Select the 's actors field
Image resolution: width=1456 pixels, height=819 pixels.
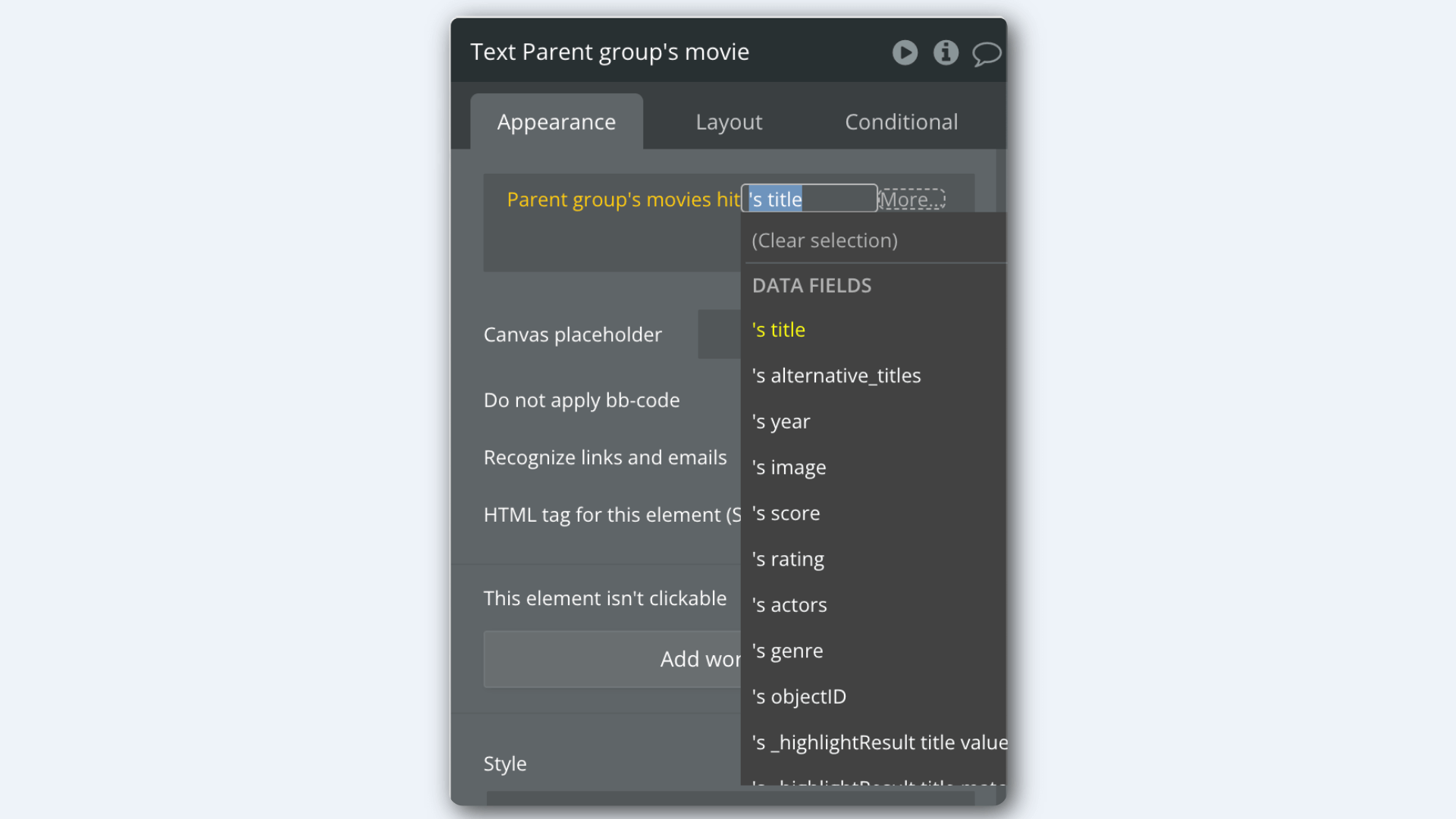(789, 605)
